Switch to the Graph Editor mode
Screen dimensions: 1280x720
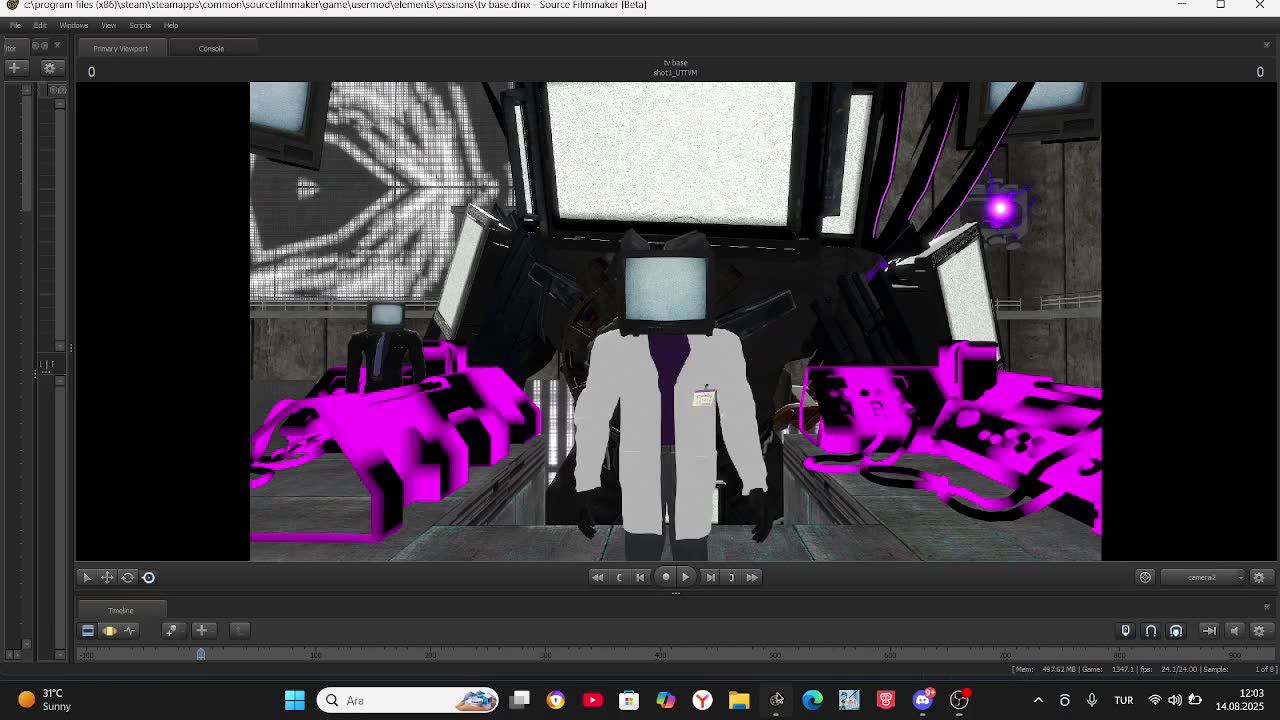(x=130, y=630)
